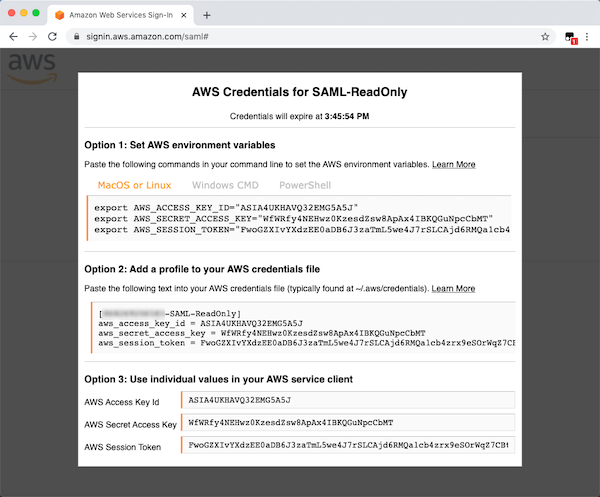Viewport: 600px width, 497px height.
Task: Click the AWS Secret Access Key label
Action: tap(130, 425)
